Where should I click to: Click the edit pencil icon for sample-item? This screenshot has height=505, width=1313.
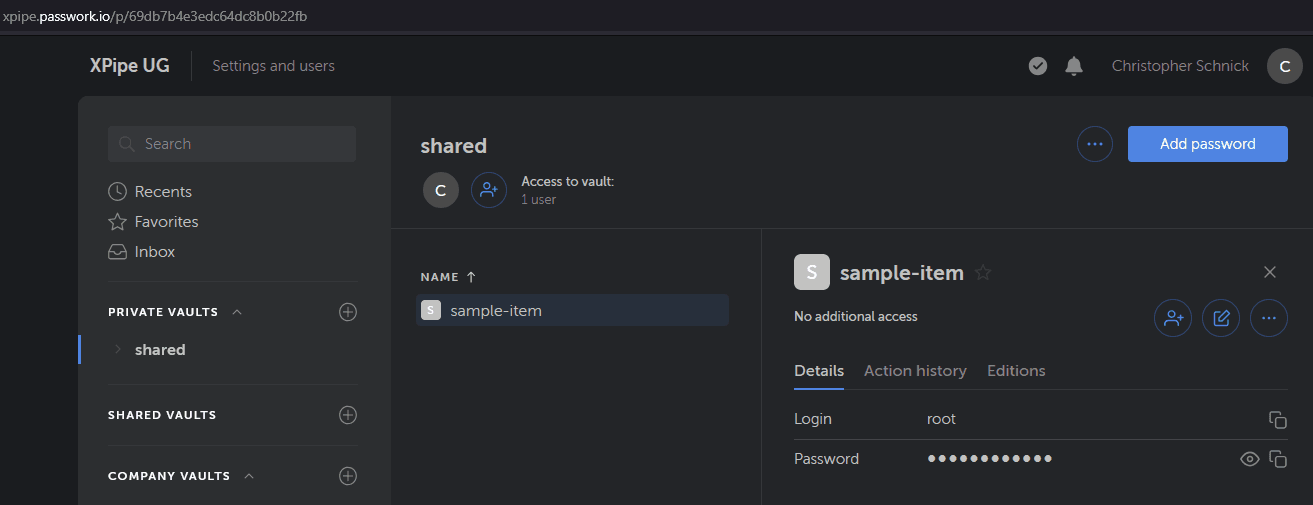coord(1221,318)
